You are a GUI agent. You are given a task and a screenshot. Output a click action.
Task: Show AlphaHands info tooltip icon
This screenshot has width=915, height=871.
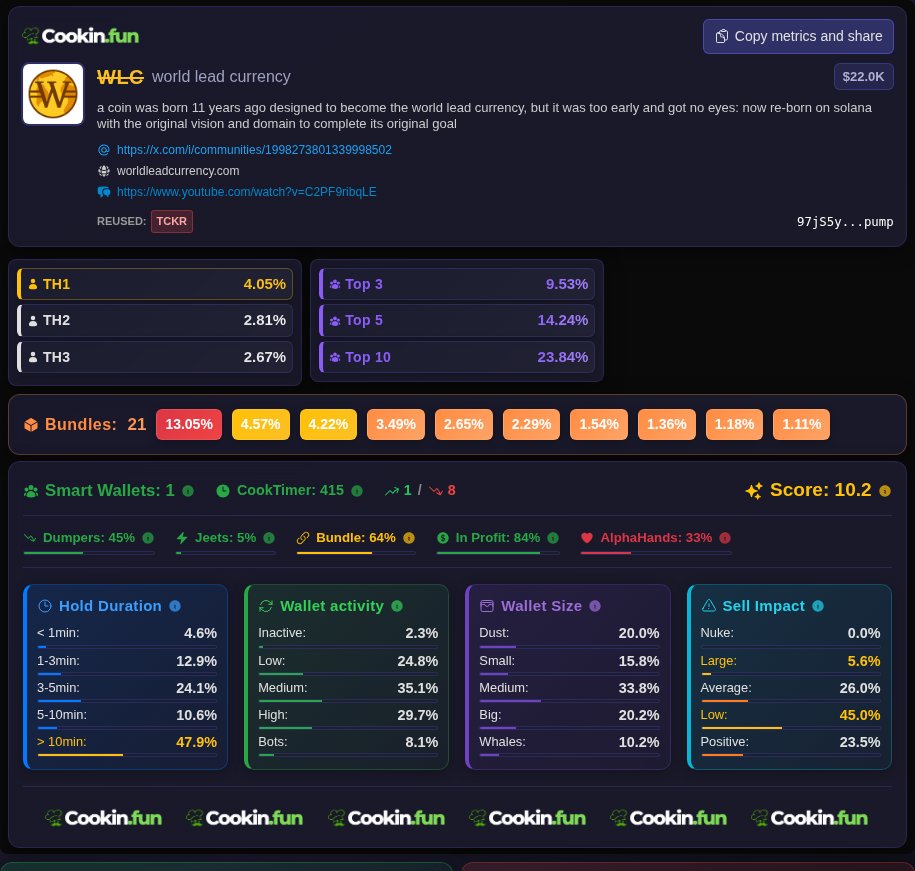pyautogui.click(x=725, y=538)
